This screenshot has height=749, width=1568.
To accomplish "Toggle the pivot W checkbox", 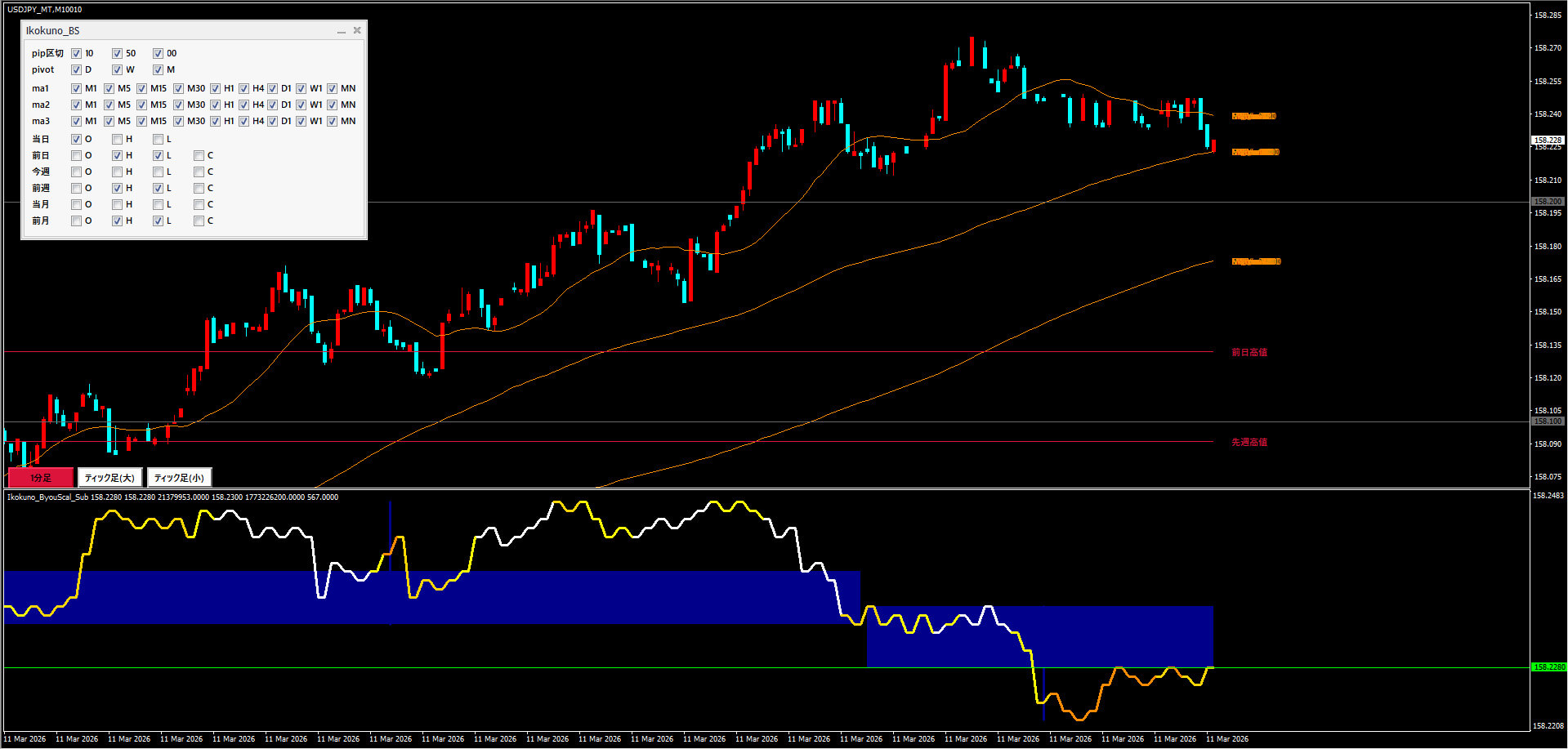I will click(x=117, y=69).
